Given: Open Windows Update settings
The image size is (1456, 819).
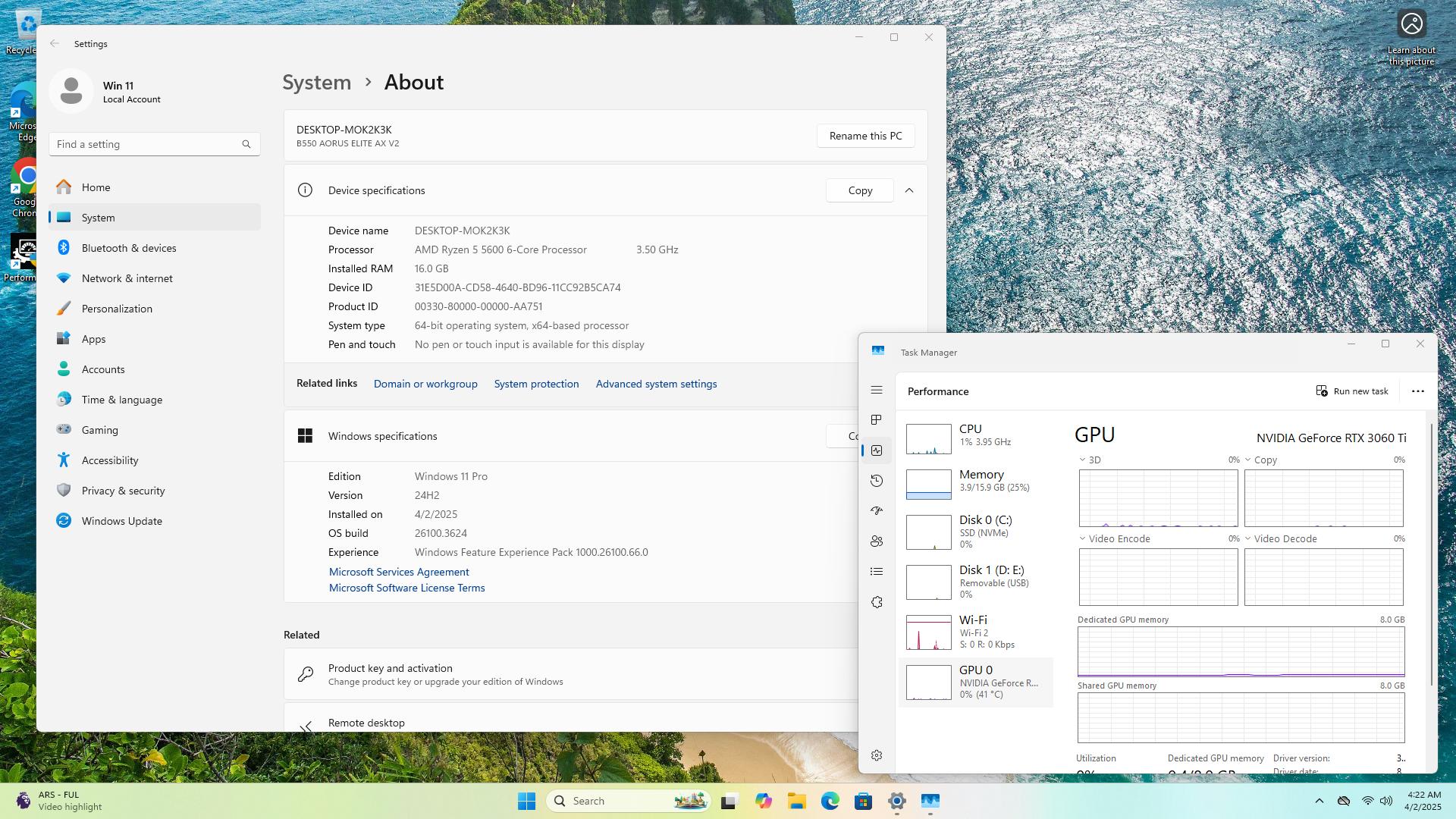Looking at the screenshot, I should 155,521.
